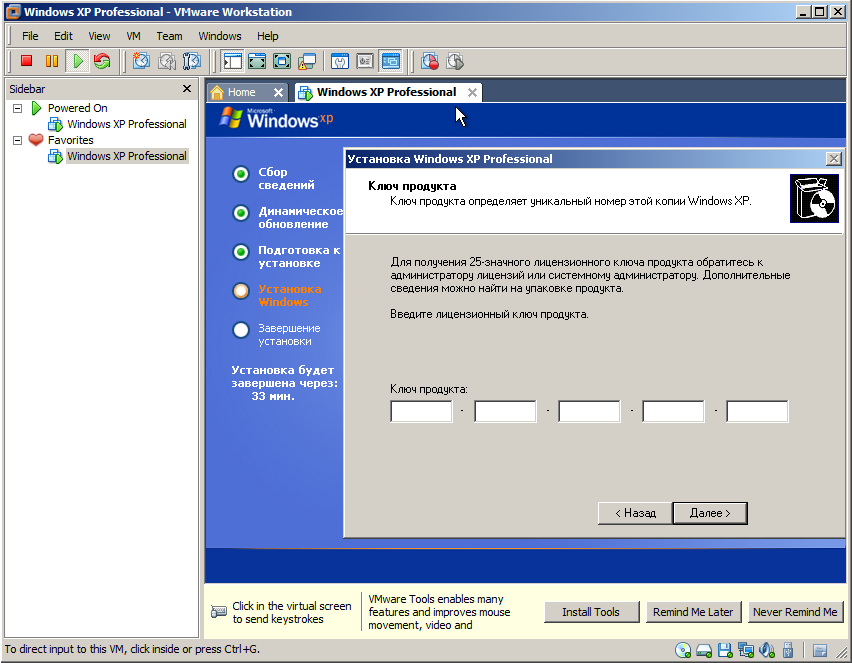Switch to Quick Switch mode icon
The width and height of the screenshot is (852, 663).
pos(257,61)
